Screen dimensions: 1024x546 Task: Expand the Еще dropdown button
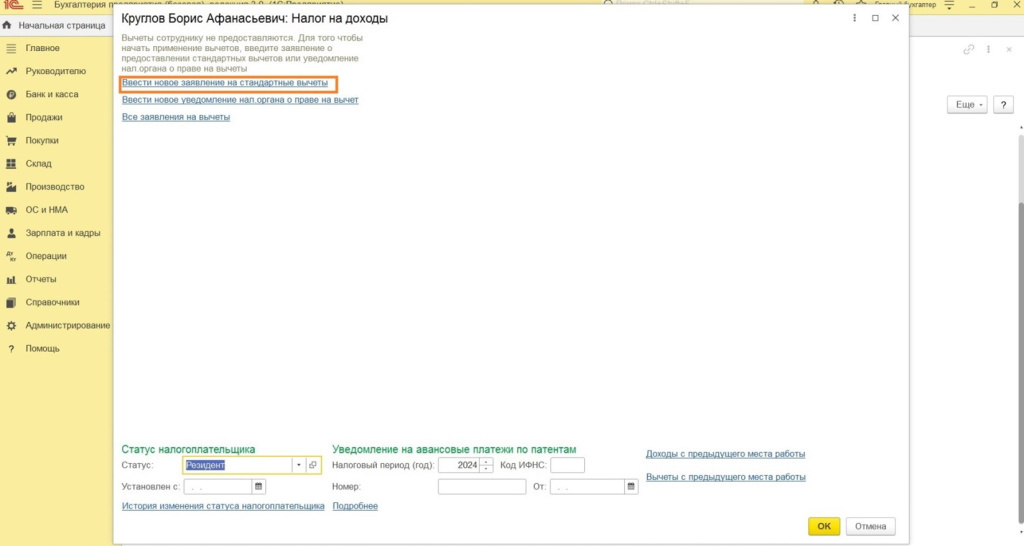coord(966,104)
